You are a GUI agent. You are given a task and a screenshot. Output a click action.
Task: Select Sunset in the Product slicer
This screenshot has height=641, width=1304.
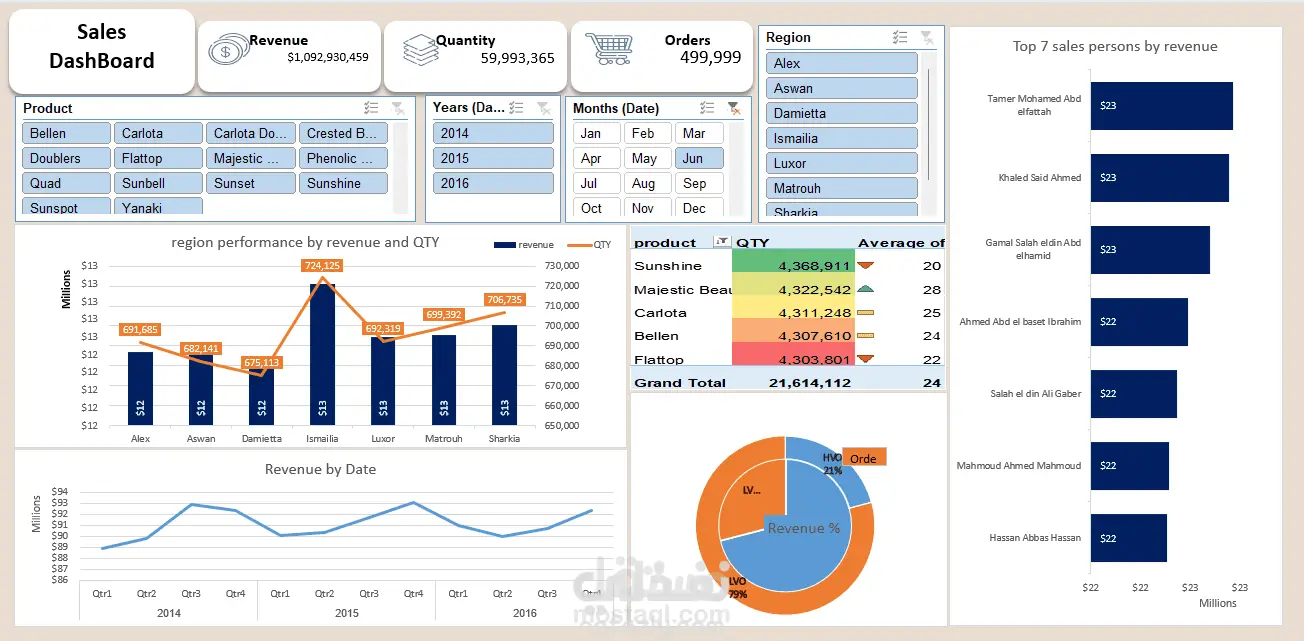[x=251, y=183]
